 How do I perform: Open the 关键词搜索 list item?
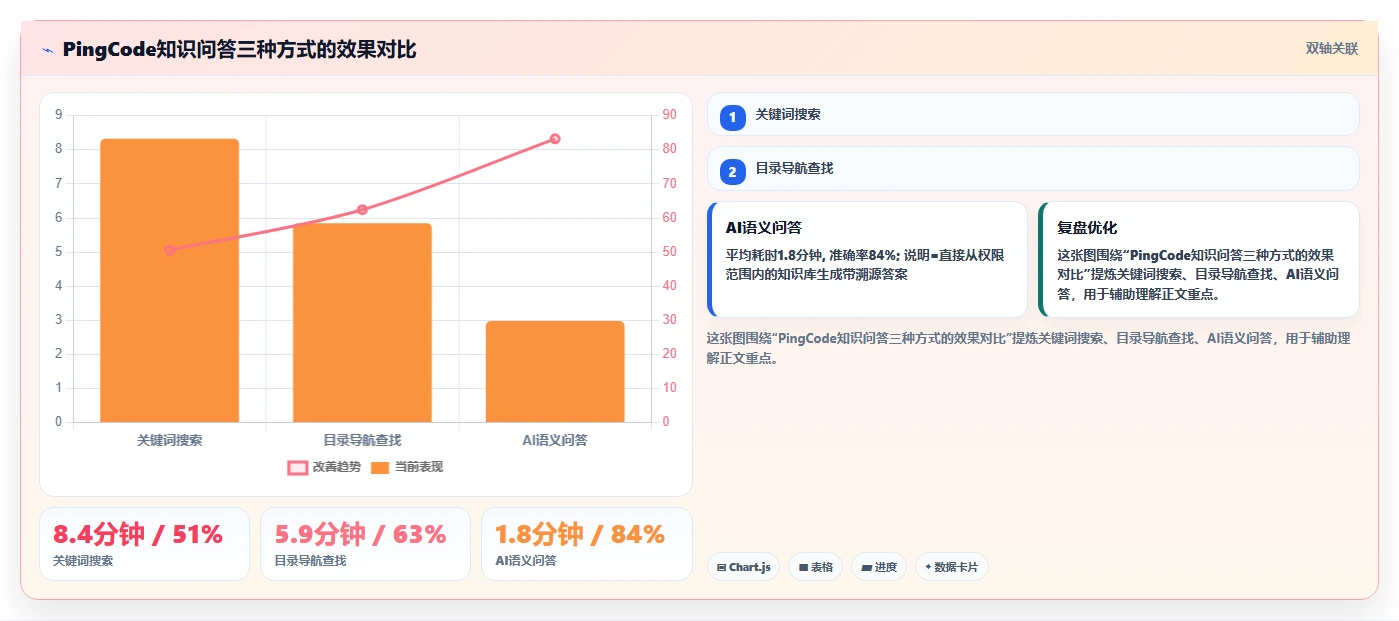click(x=1033, y=114)
